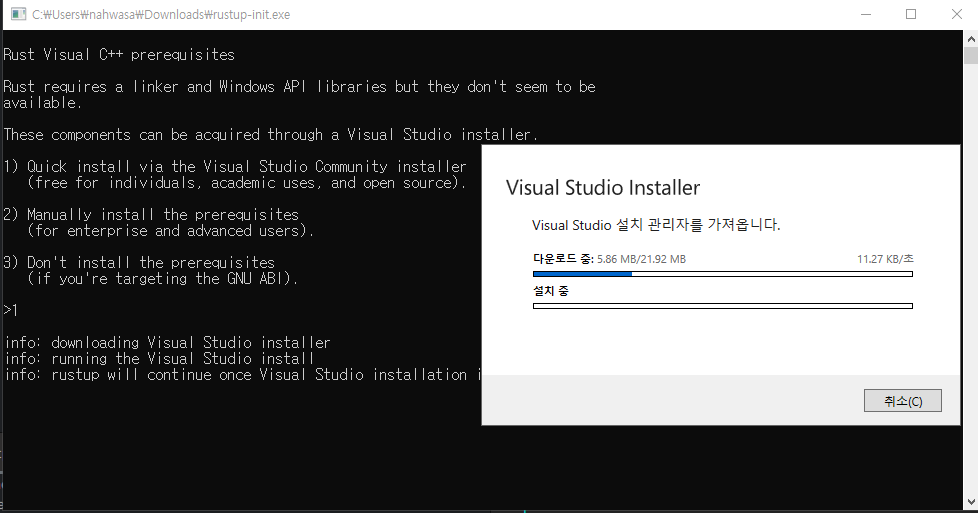Click option '2) Manually install the prerequisites'
Image resolution: width=978 pixels, height=513 pixels.
[151, 215]
